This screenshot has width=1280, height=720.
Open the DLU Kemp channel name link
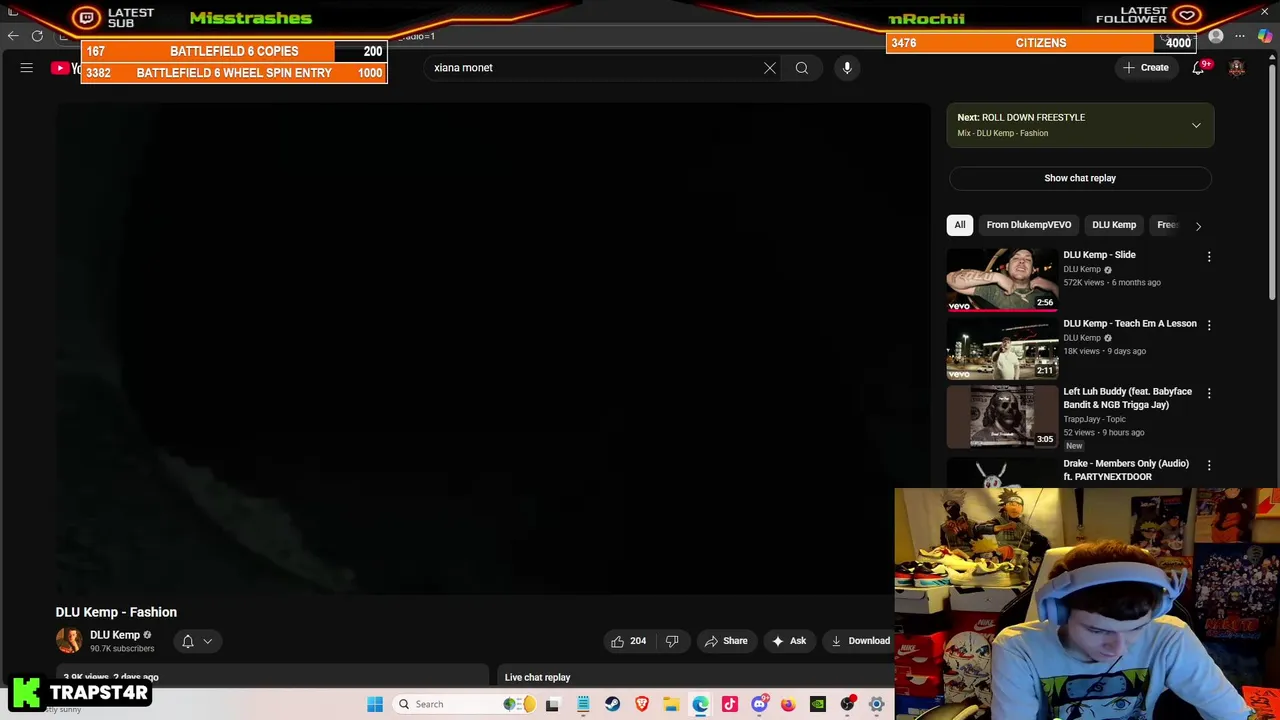[x=115, y=635]
